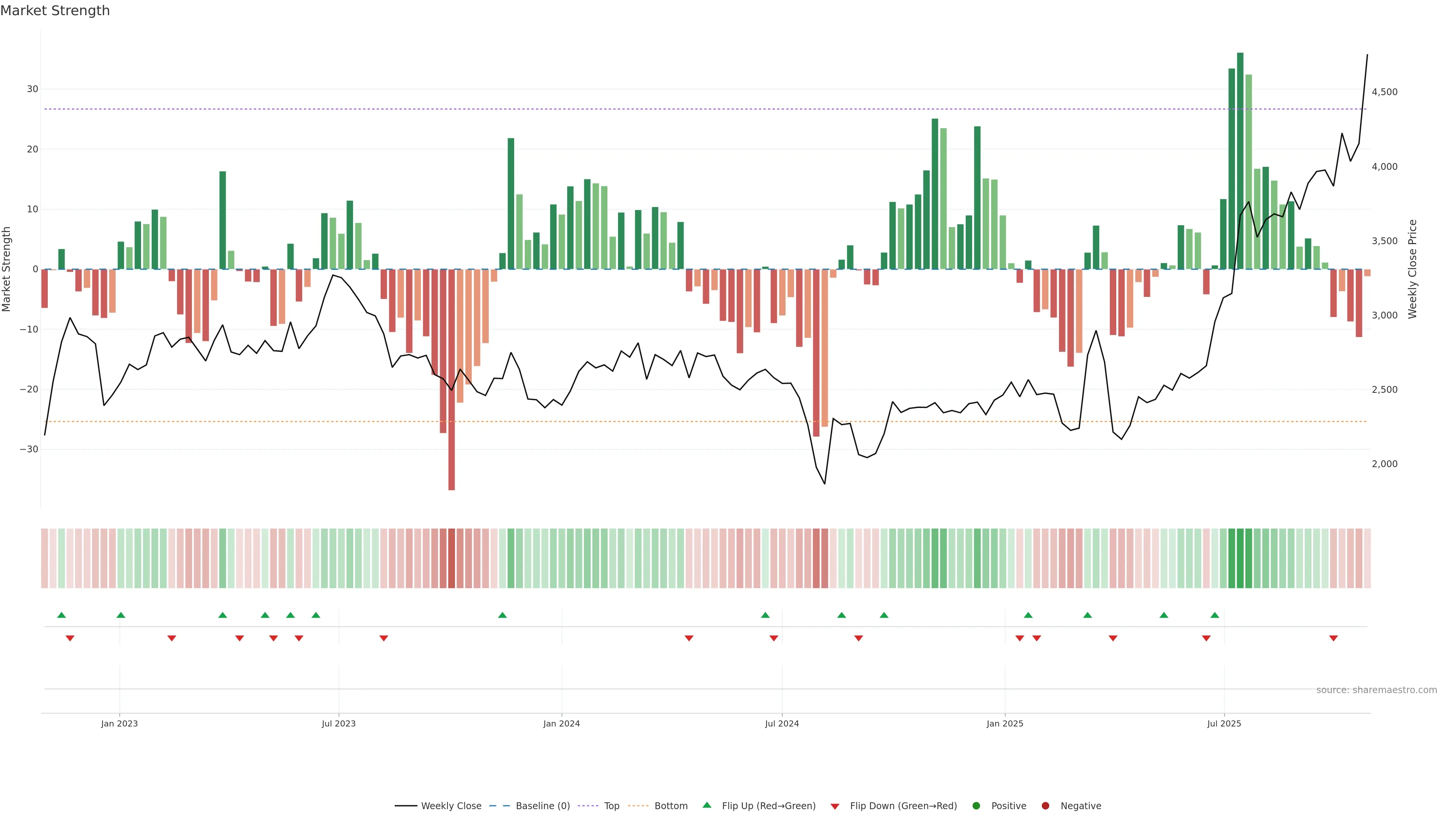The width and height of the screenshot is (1456, 819).
Task: Click Flip Down red triangle legend icon
Action: [x=835, y=806]
